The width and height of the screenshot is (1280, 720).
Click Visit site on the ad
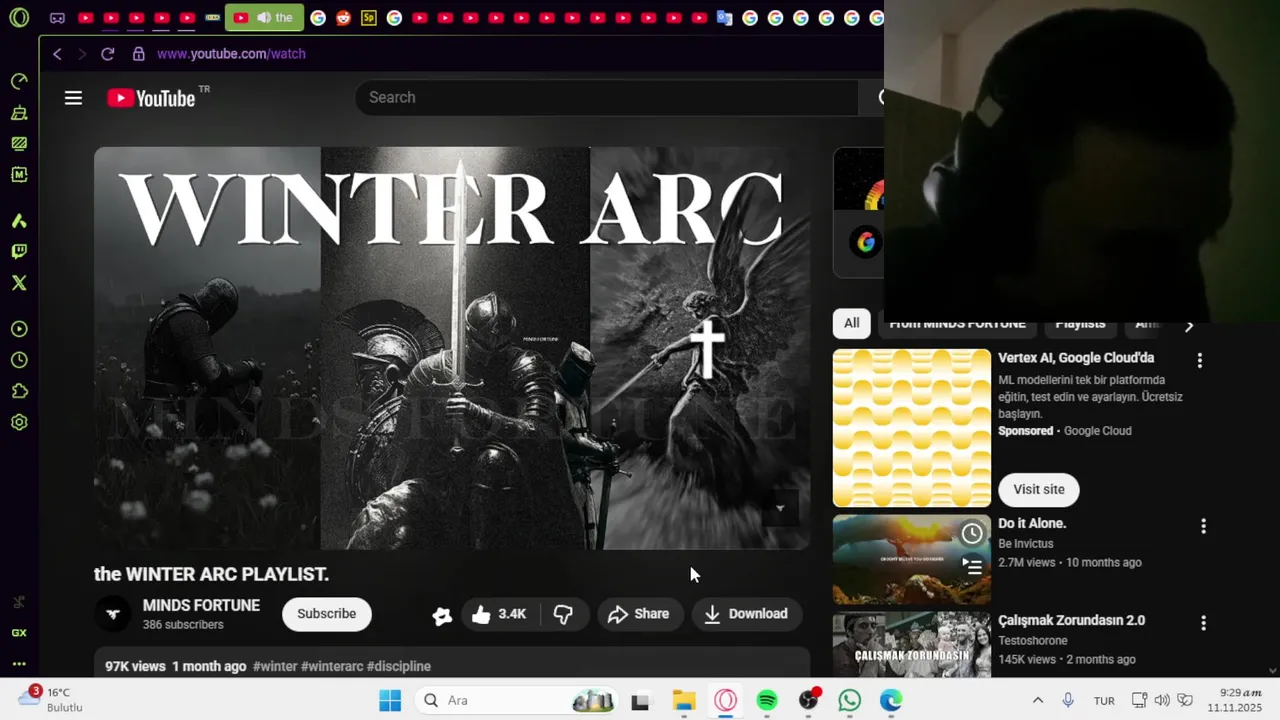point(1039,489)
